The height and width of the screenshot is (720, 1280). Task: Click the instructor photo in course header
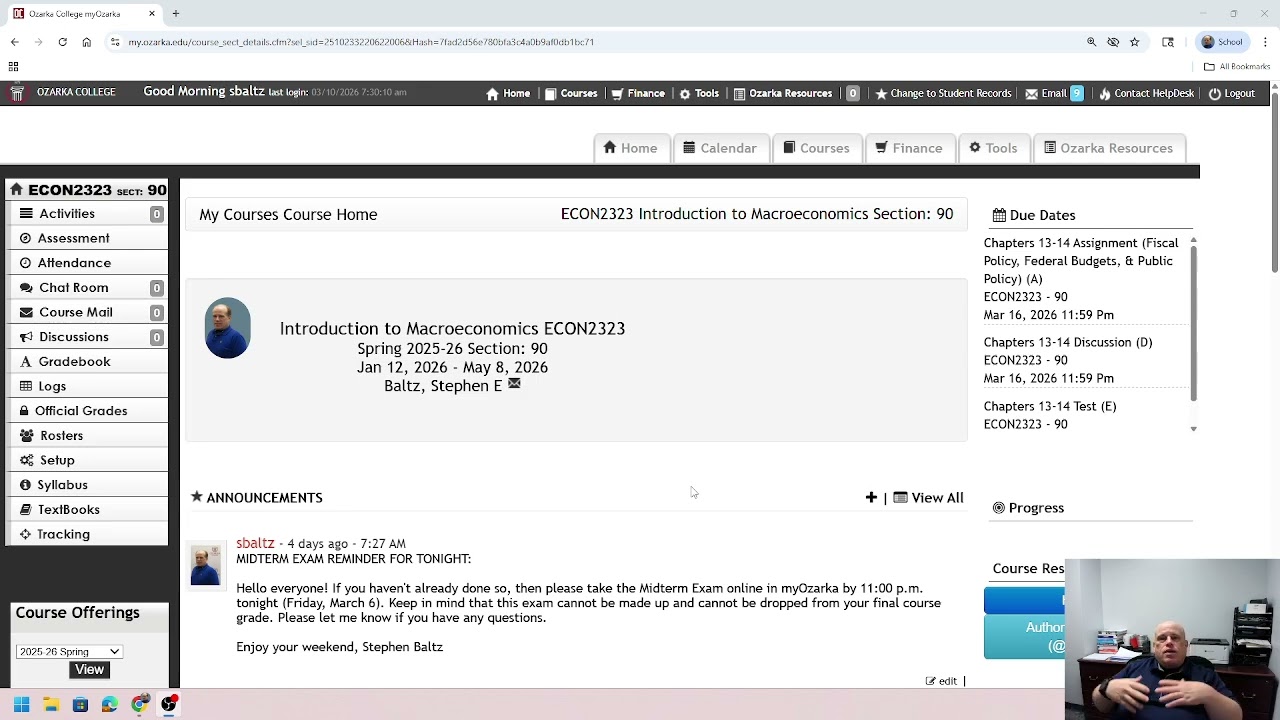click(x=228, y=328)
